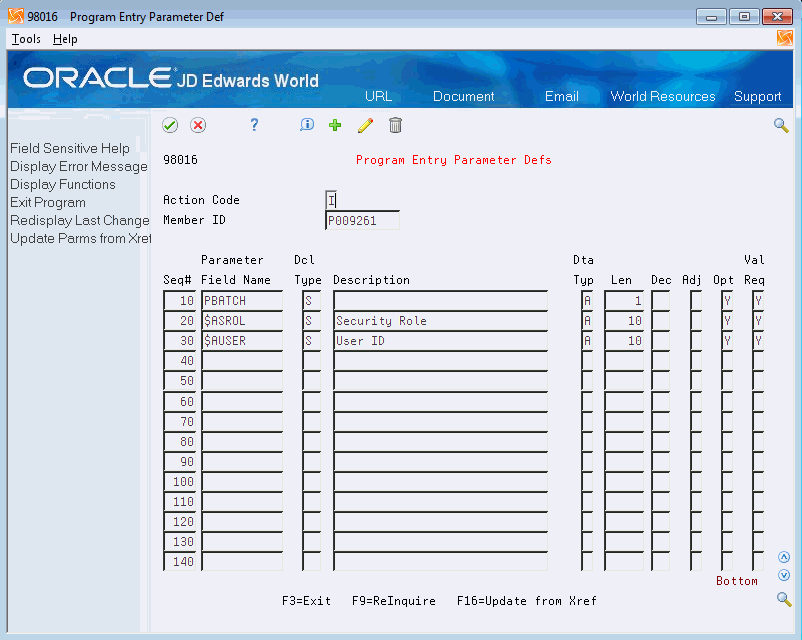Click Dcl Type field on row 10
This screenshot has width=802, height=640.
(311, 301)
